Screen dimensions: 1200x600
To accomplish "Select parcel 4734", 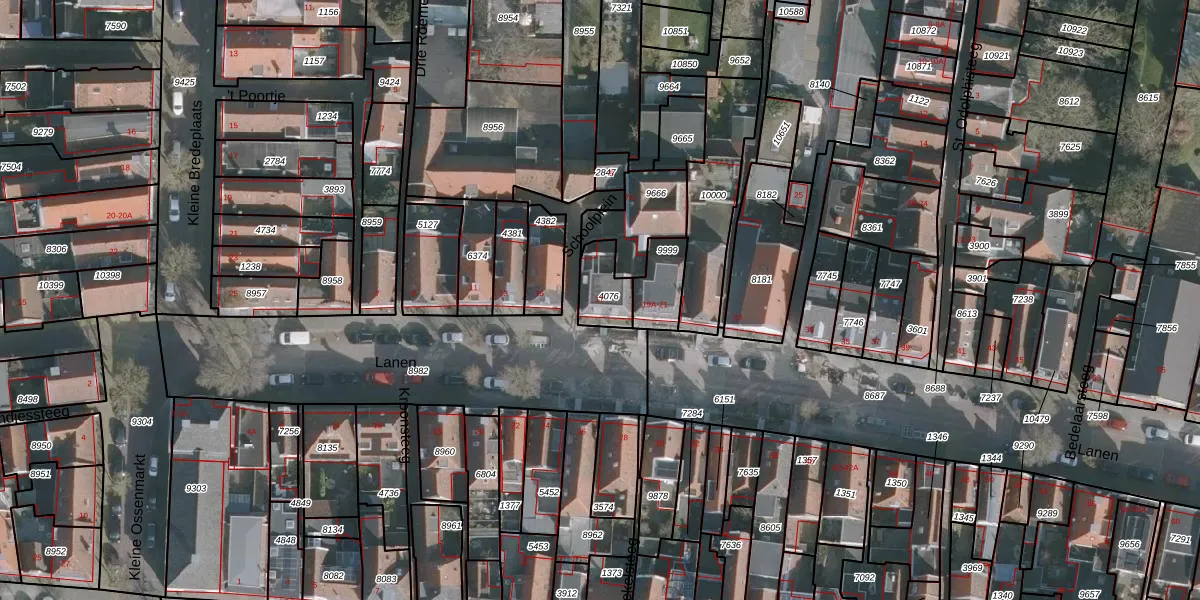I will click(265, 230).
